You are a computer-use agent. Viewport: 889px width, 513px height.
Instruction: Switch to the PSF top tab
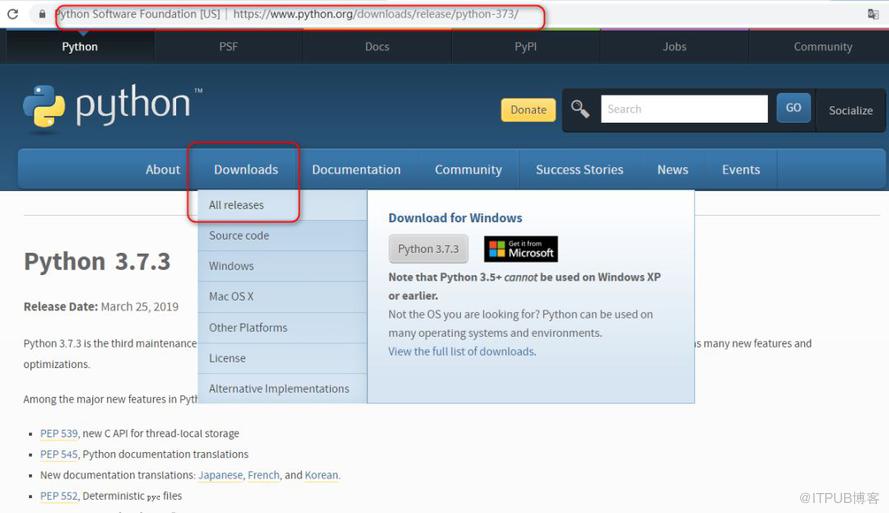(x=229, y=46)
